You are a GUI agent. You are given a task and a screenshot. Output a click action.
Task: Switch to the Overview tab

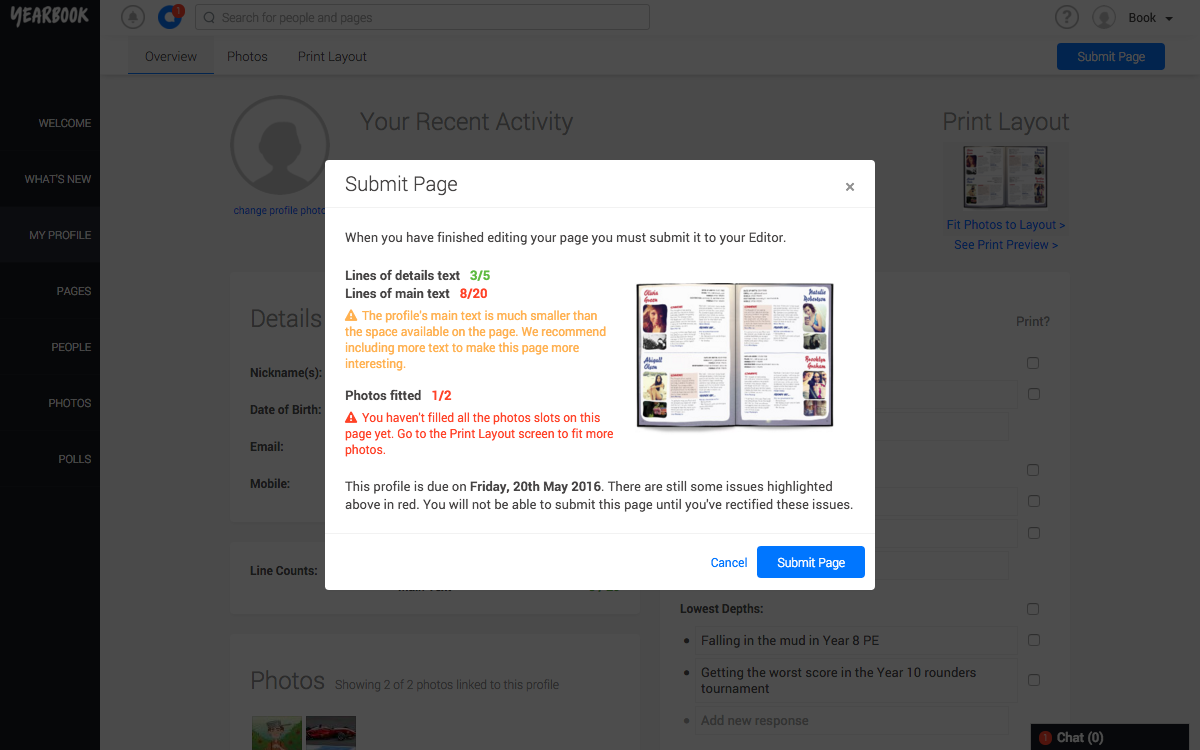point(171,56)
